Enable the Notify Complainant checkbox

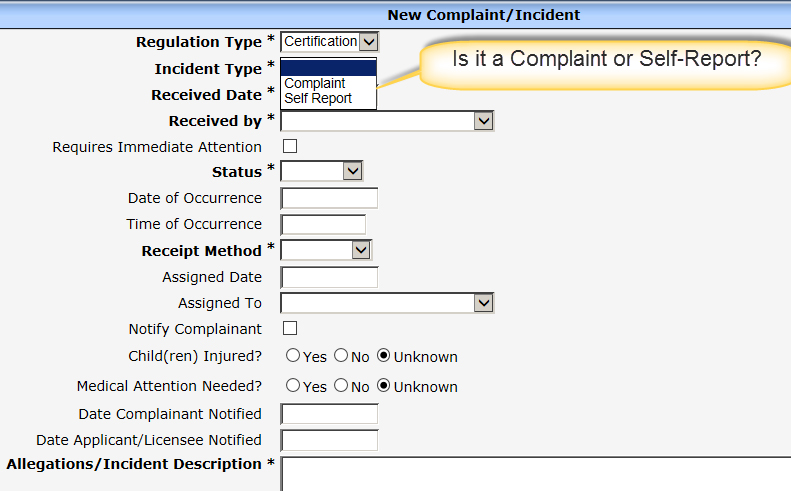[291, 329]
